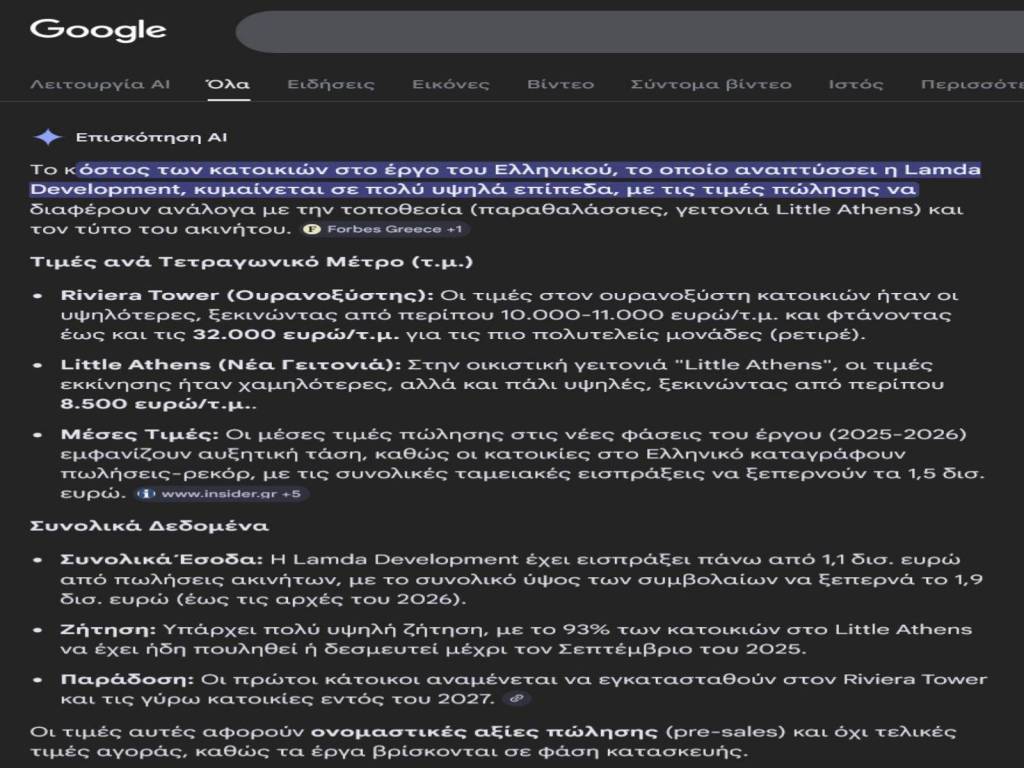Image resolution: width=1024 pixels, height=768 pixels.
Task: Open the link icon chip after 2027
Action: pos(516,699)
